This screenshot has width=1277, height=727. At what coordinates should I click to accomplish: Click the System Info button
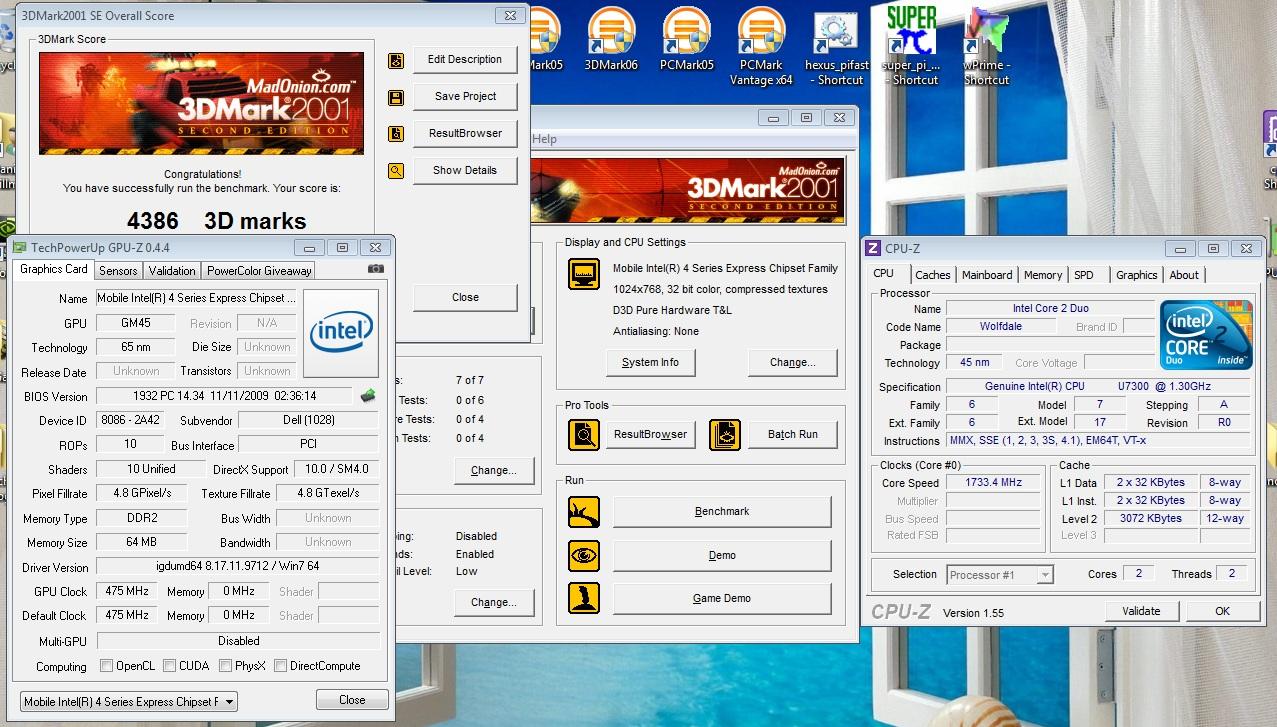point(650,363)
